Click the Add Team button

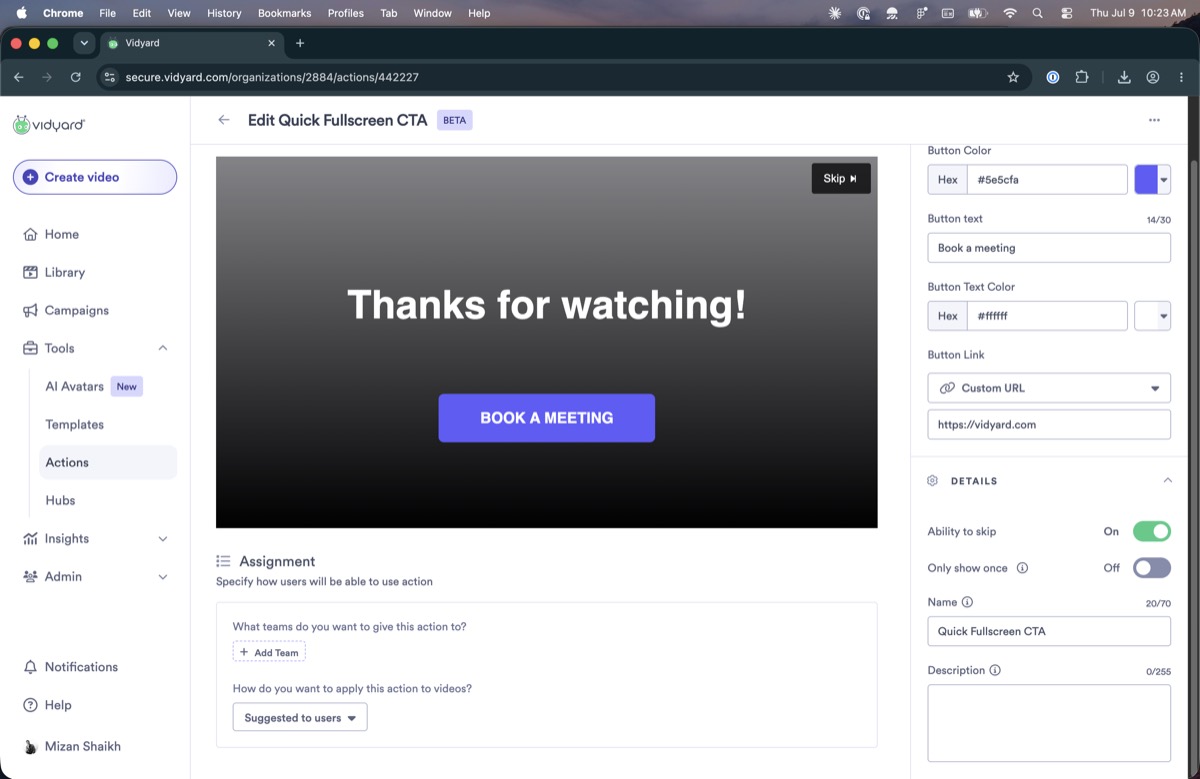click(269, 652)
